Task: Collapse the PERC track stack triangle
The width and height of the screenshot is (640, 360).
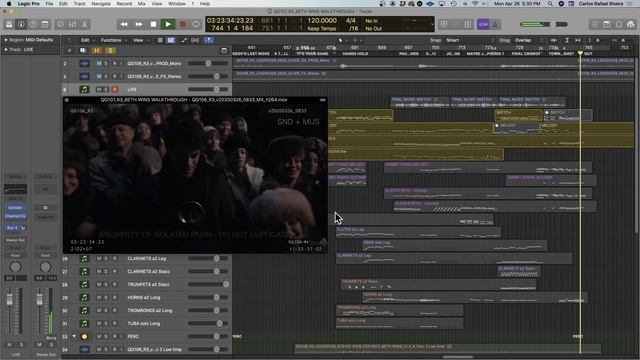Action: coord(74,336)
